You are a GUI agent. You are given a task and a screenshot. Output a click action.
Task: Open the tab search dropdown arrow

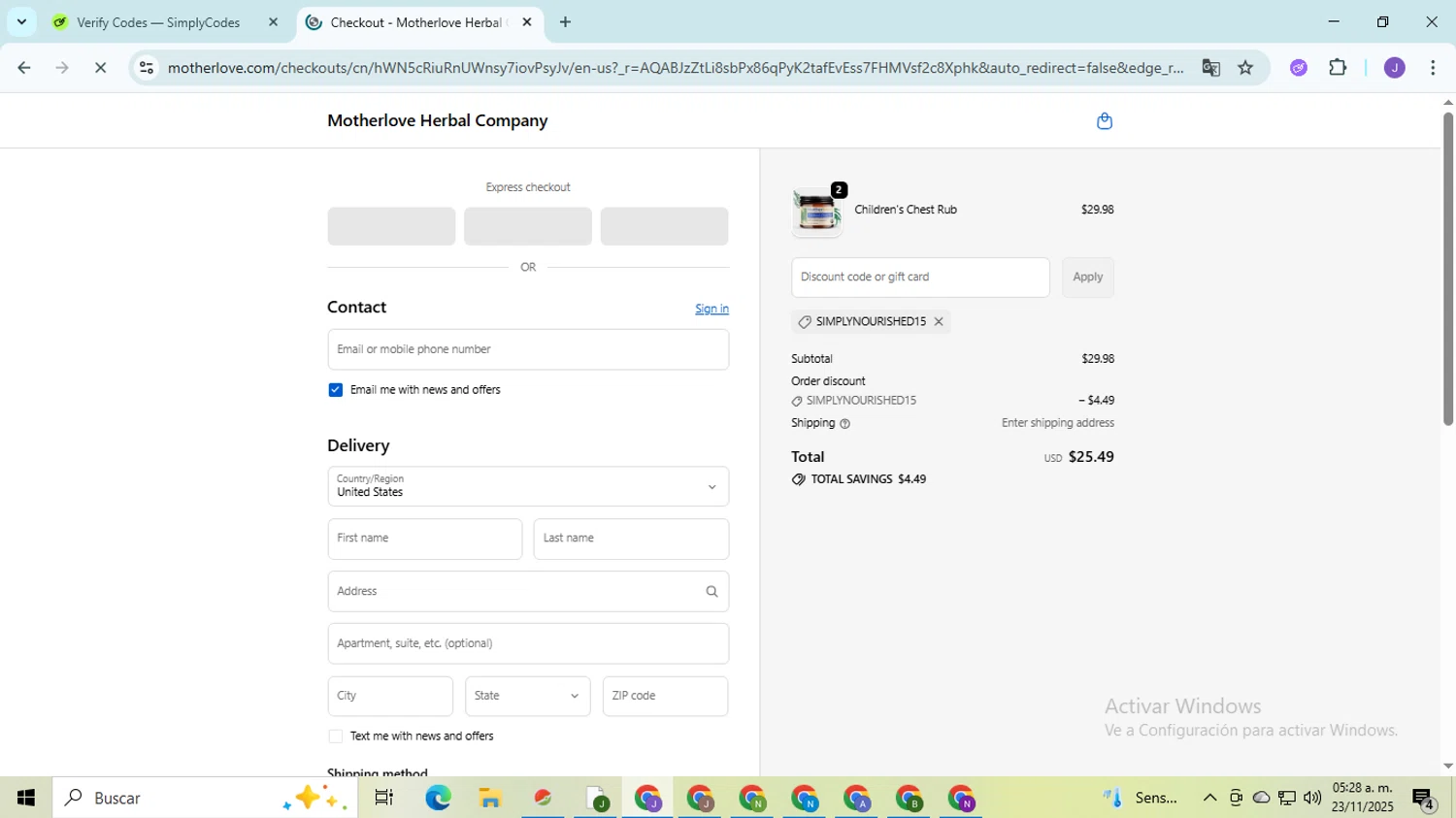tap(21, 21)
